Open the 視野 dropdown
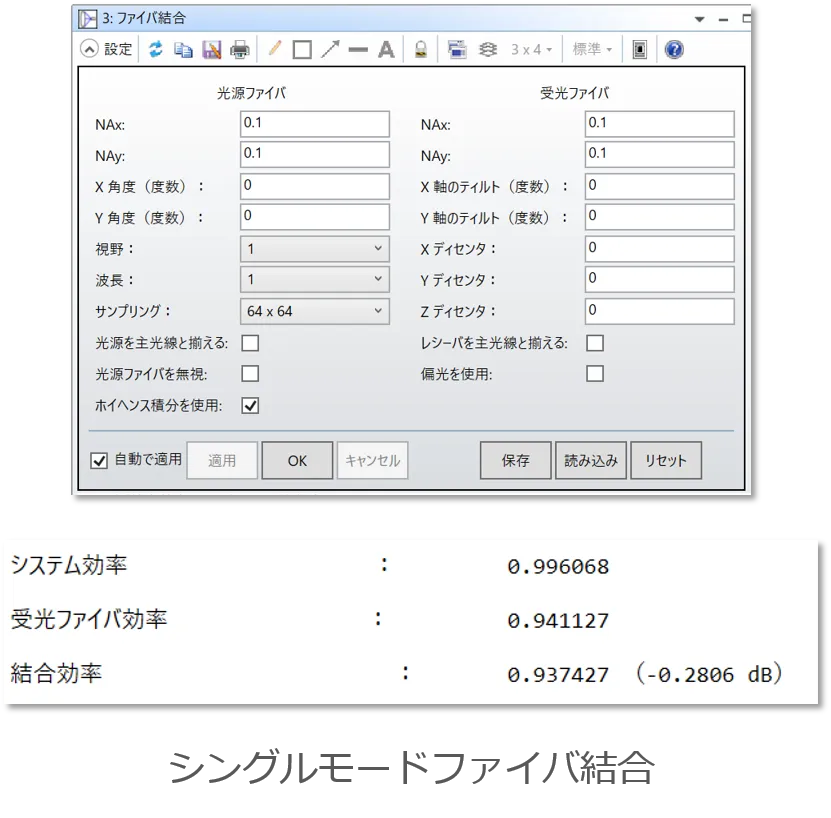This screenshot has width=831, height=818. click(315, 249)
